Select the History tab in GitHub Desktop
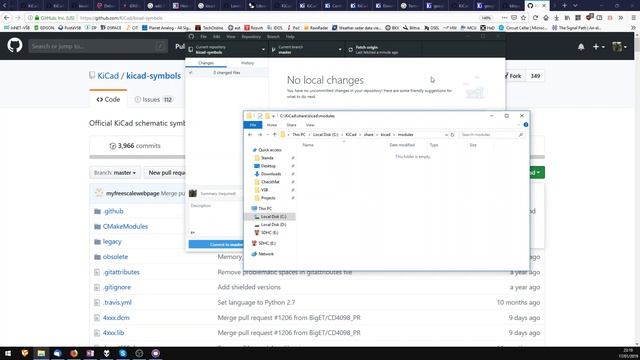The width and height of the screenshot is (640, 360). coord(247,63)
